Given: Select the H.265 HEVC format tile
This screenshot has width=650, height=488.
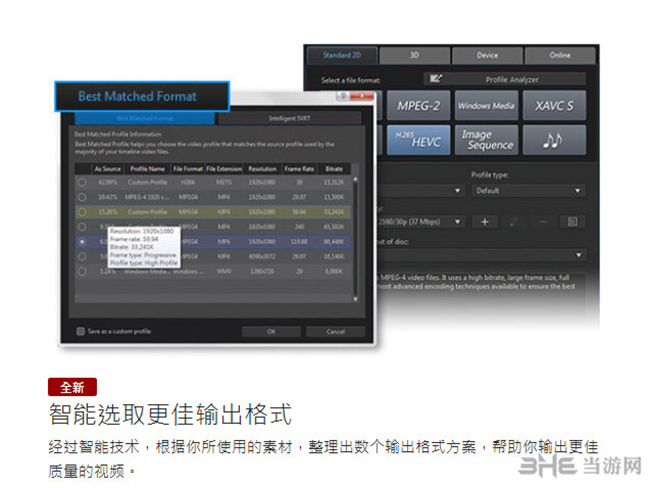Looking at the screenshot, I should [418, 140].
